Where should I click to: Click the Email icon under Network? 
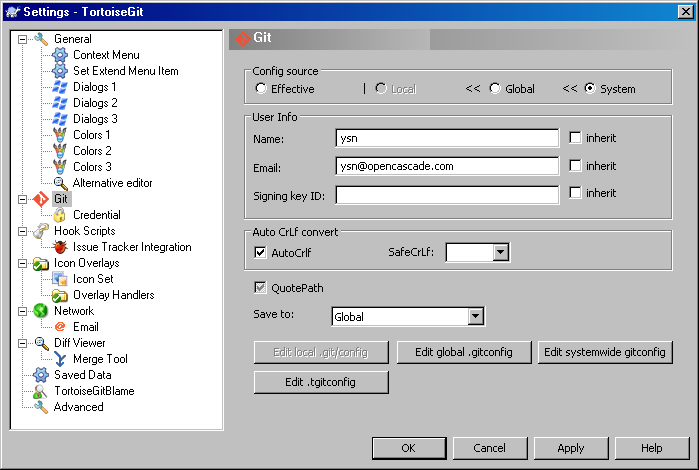[59, 327]
